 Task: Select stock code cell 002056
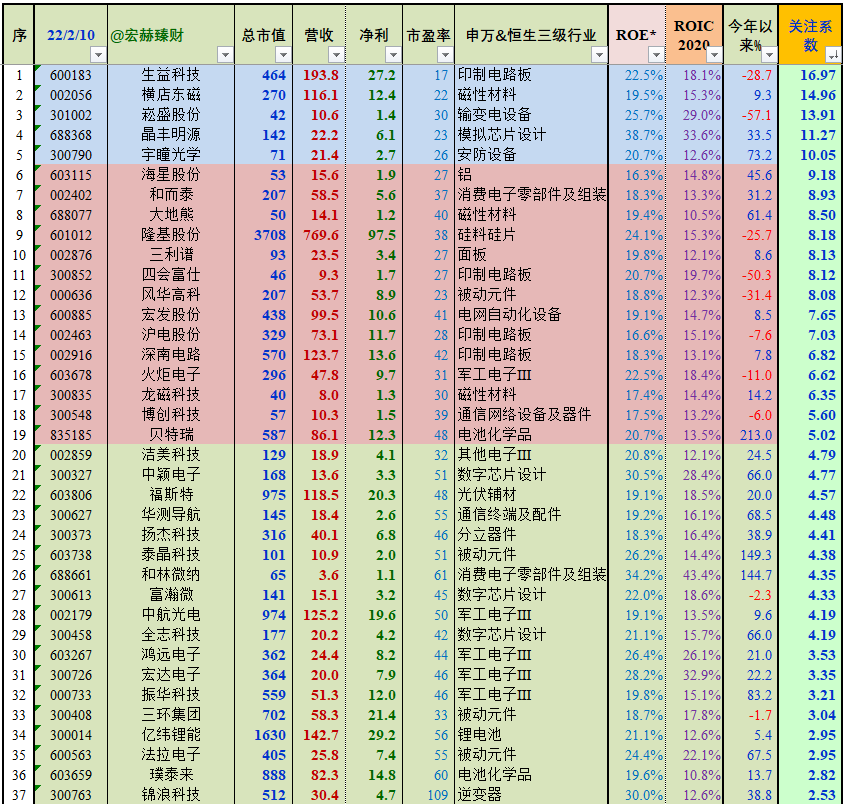(70, 95)
